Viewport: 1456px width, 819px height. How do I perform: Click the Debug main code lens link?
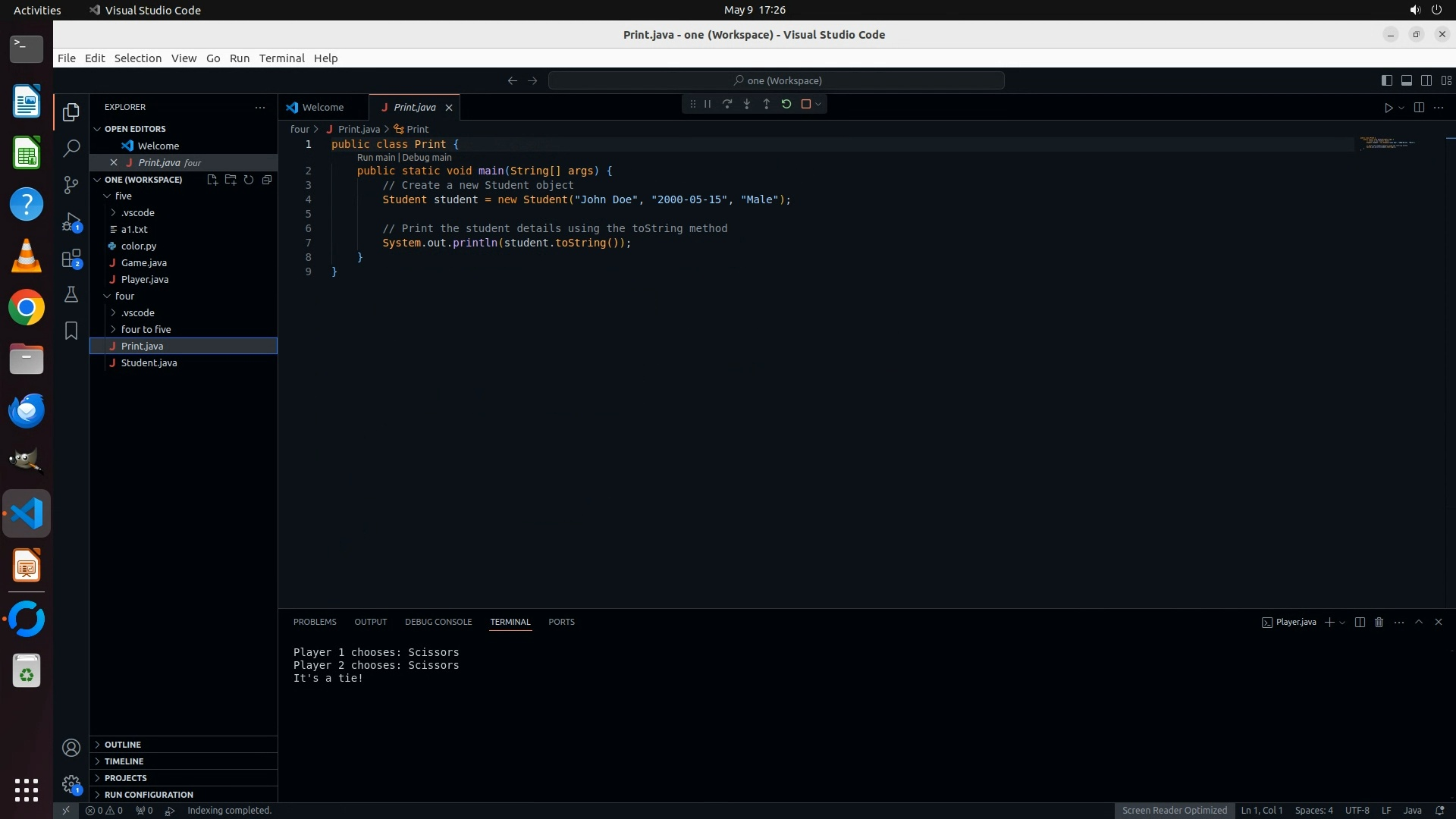tap(427, 158)
